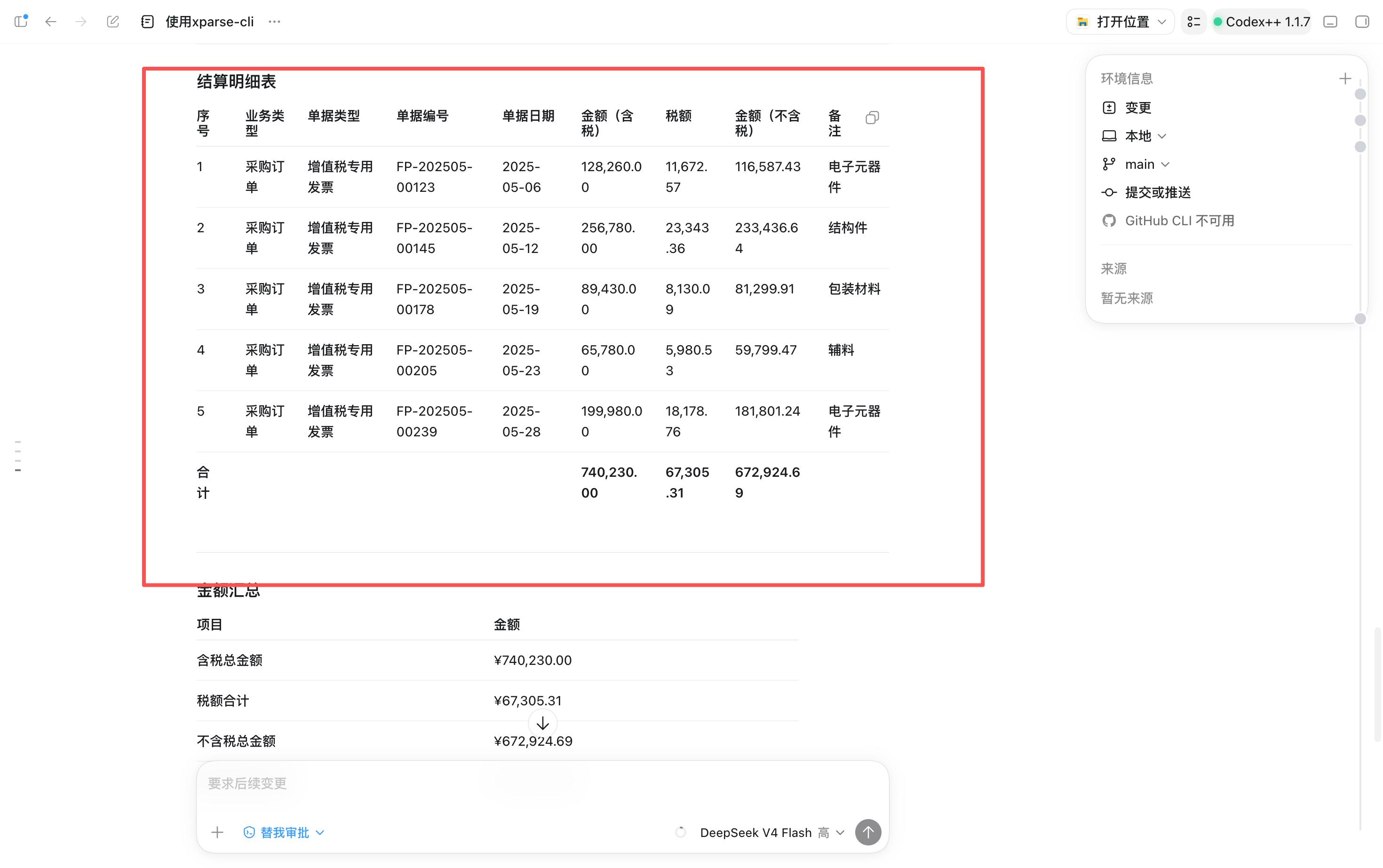Toggle the bottom panel layout icon

pyautogui.click(x=1331, y=22)
